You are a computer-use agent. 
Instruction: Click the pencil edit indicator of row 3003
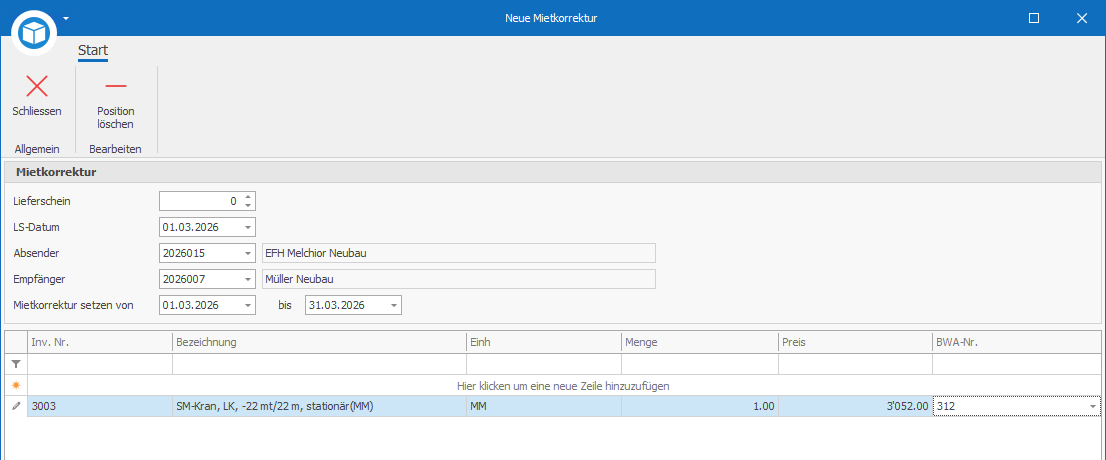pos(16,406)
